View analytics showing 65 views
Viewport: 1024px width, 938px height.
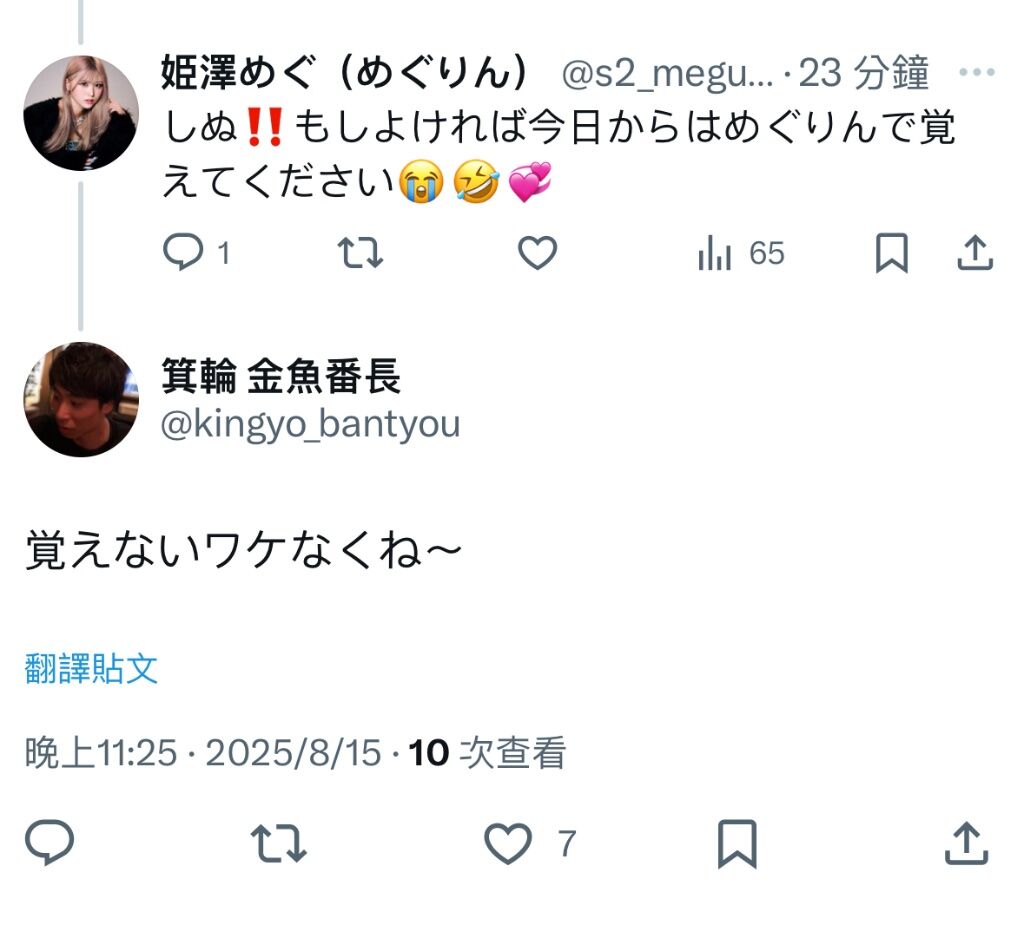click(741, 254)
